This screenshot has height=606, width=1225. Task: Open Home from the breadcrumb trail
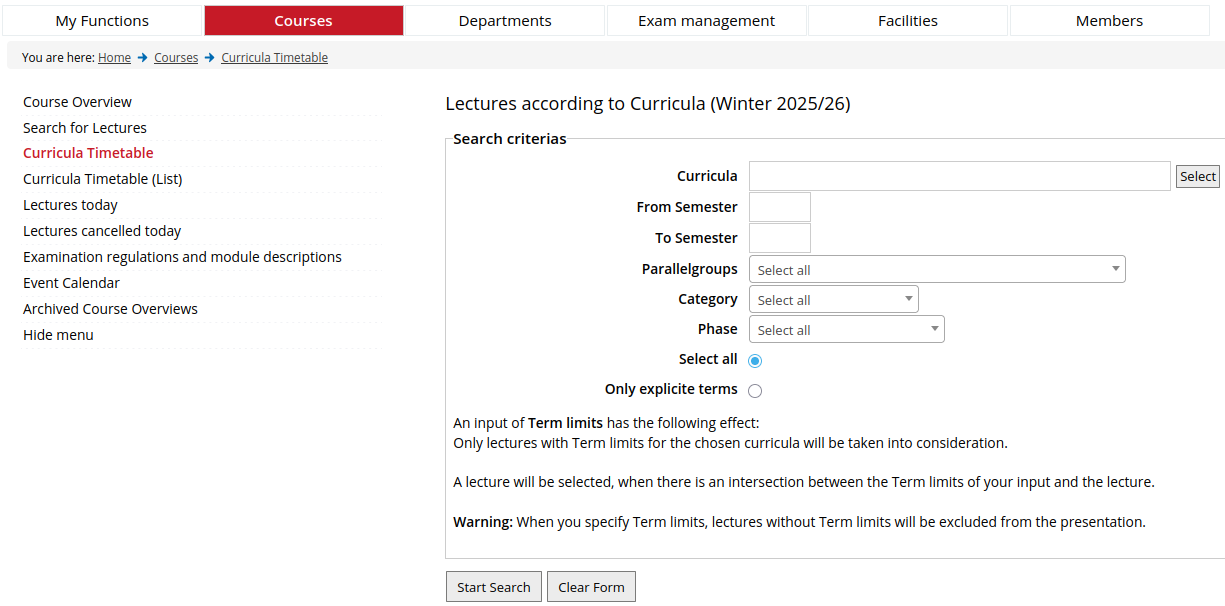point(114,57)
